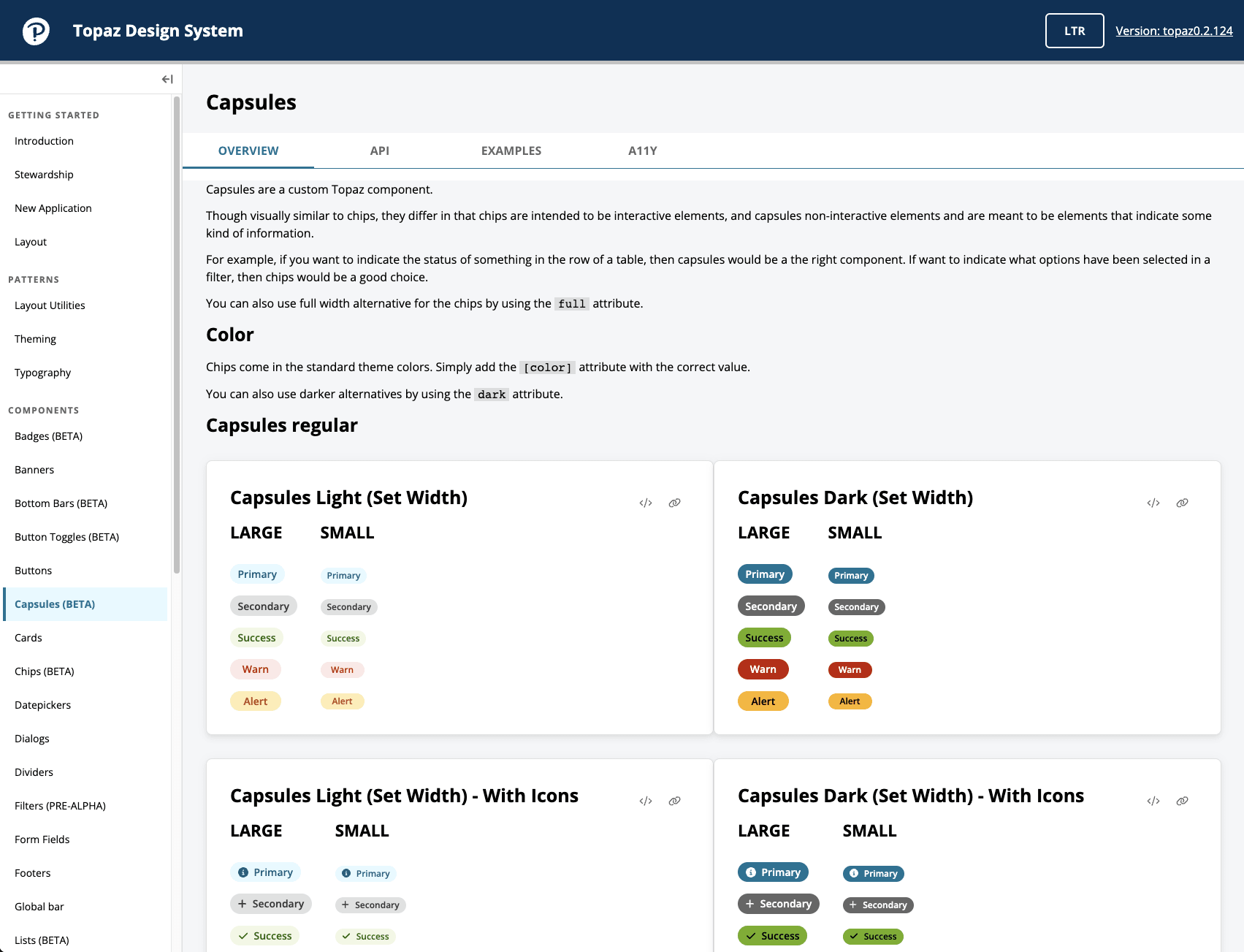Click large dark Success capsule check icon
The width and height of the screenshot is (1244, 952).
(x=772, y=936)
